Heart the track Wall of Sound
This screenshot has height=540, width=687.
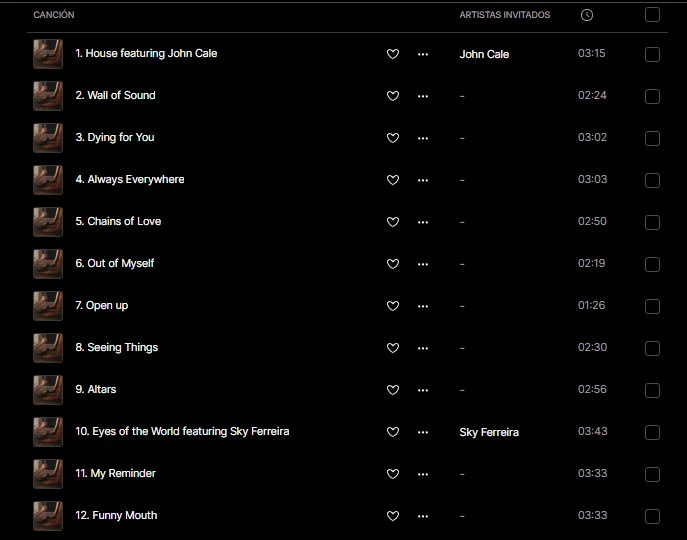point(393,96)
